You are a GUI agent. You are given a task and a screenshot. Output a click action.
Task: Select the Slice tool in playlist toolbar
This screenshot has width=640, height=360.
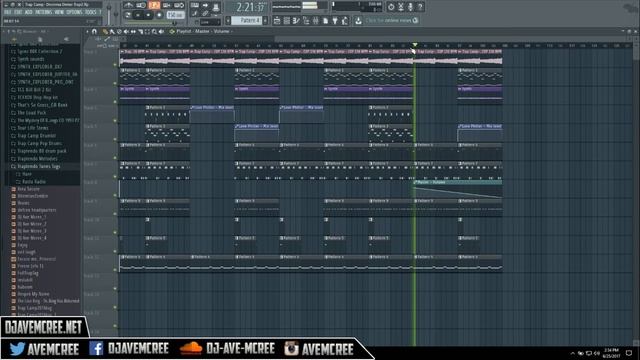coord(140,31)
